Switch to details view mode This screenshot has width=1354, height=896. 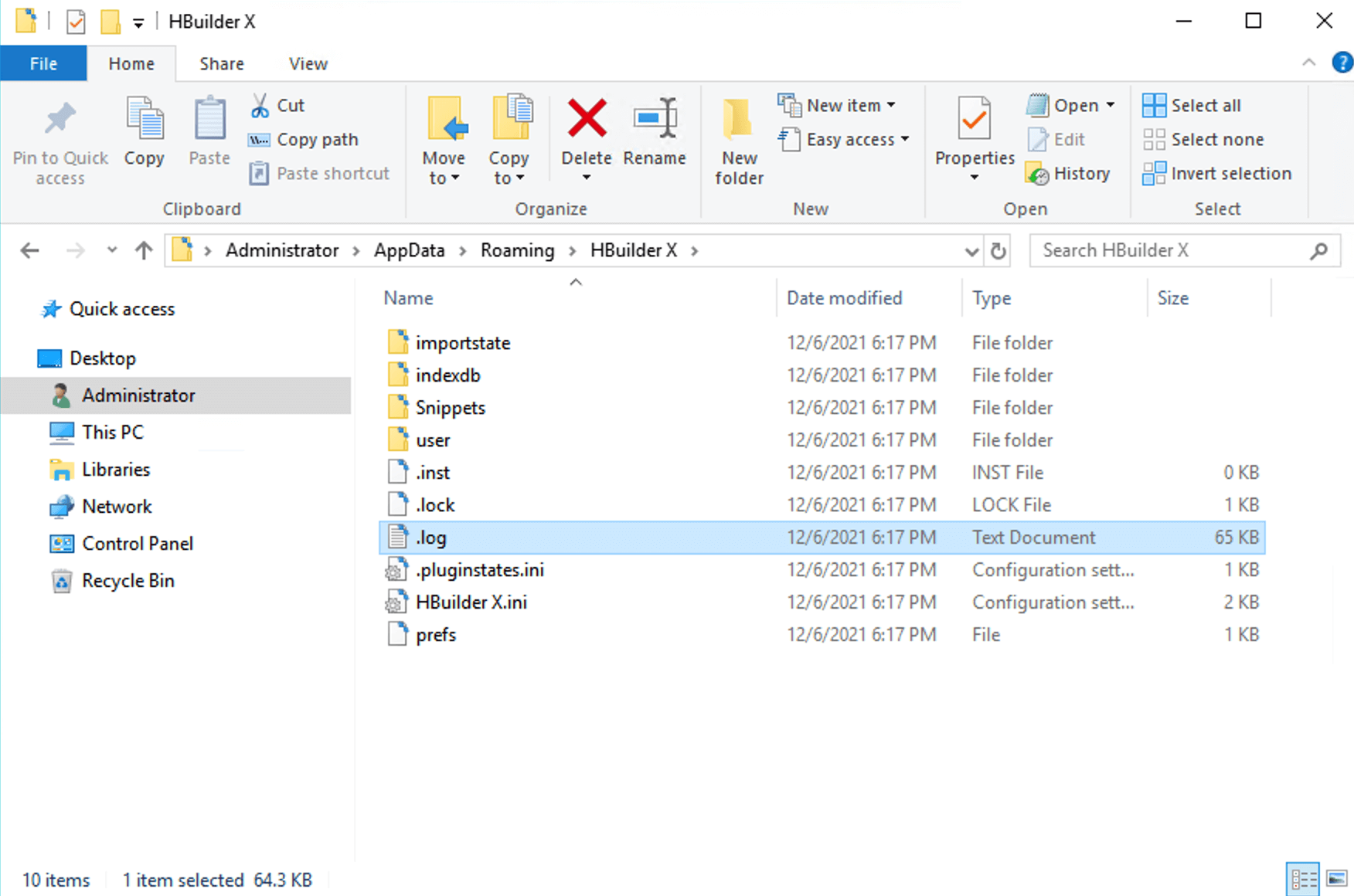click(x=1303, y=879)
